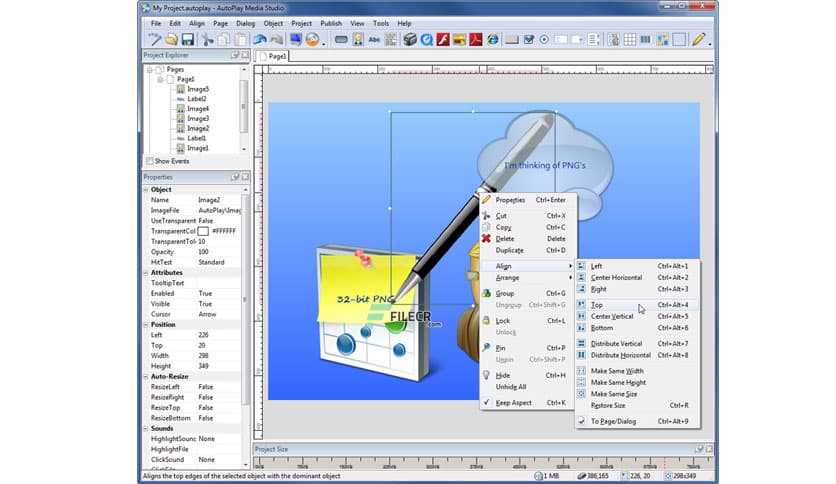Image resolution: width=836 pixels, height=484 pixels.
Task: Choose Make Same Size option
Action: (638, 394)
